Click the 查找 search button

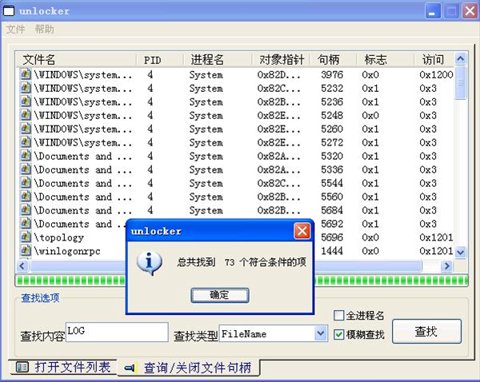click(x=427, y=331)
